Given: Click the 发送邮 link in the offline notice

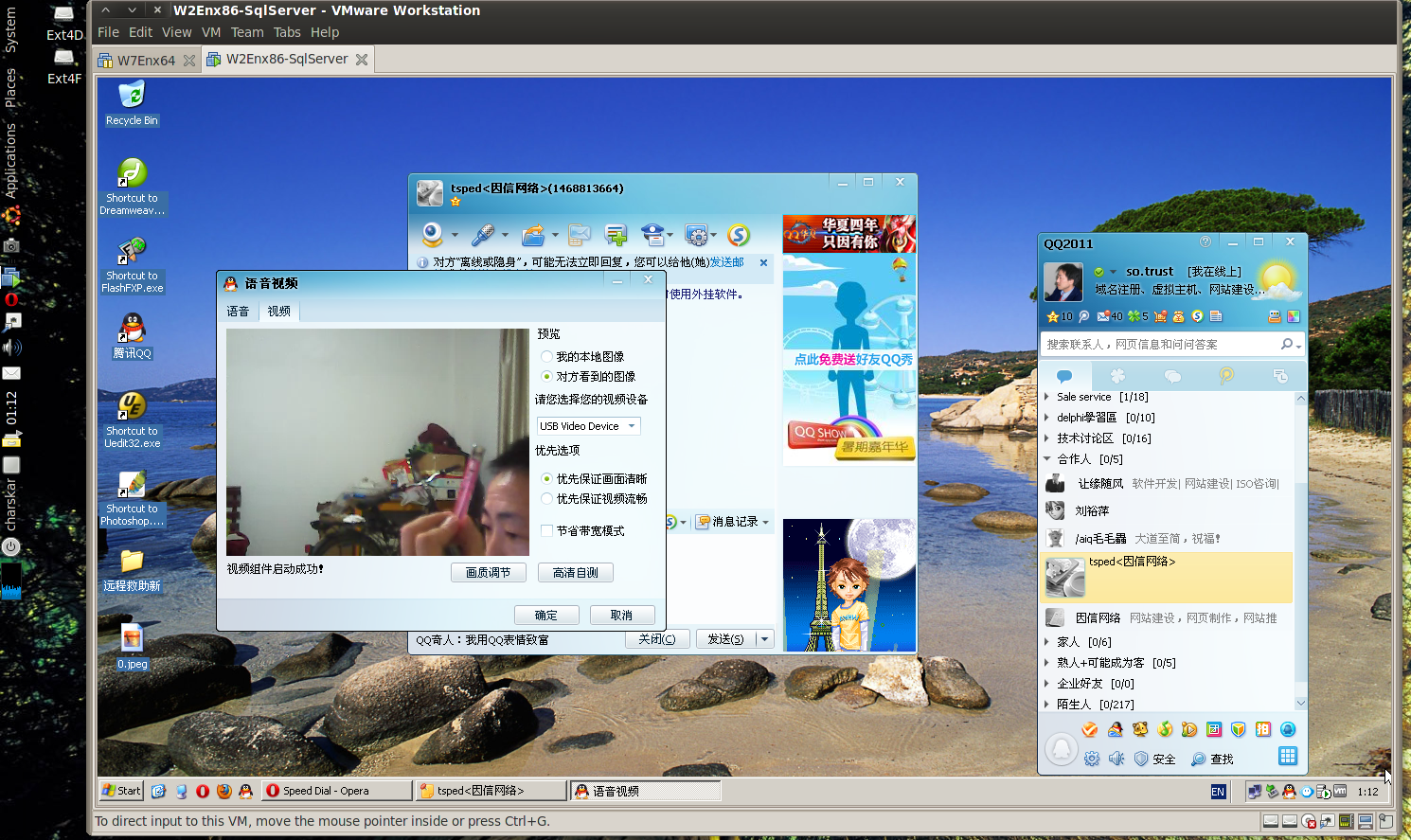Looking at the screenshot, I should [x=727, y=262].
